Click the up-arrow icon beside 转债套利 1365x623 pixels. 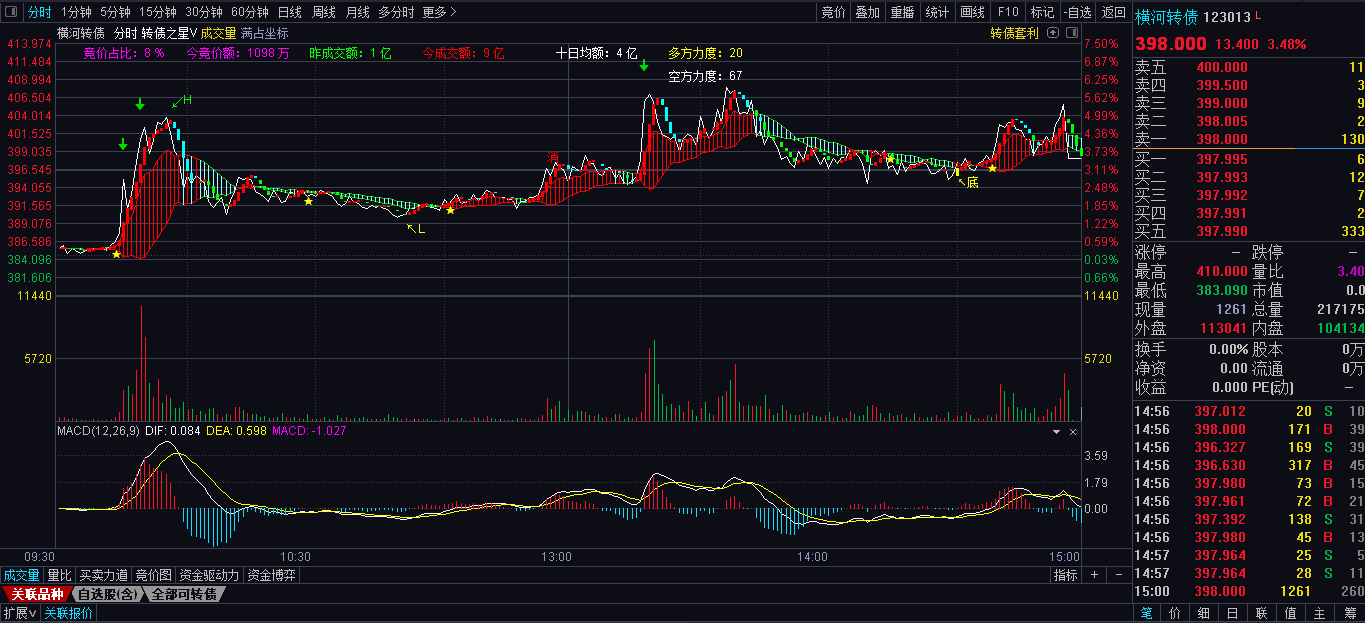pyautogui.click(x=1053, y=33)
